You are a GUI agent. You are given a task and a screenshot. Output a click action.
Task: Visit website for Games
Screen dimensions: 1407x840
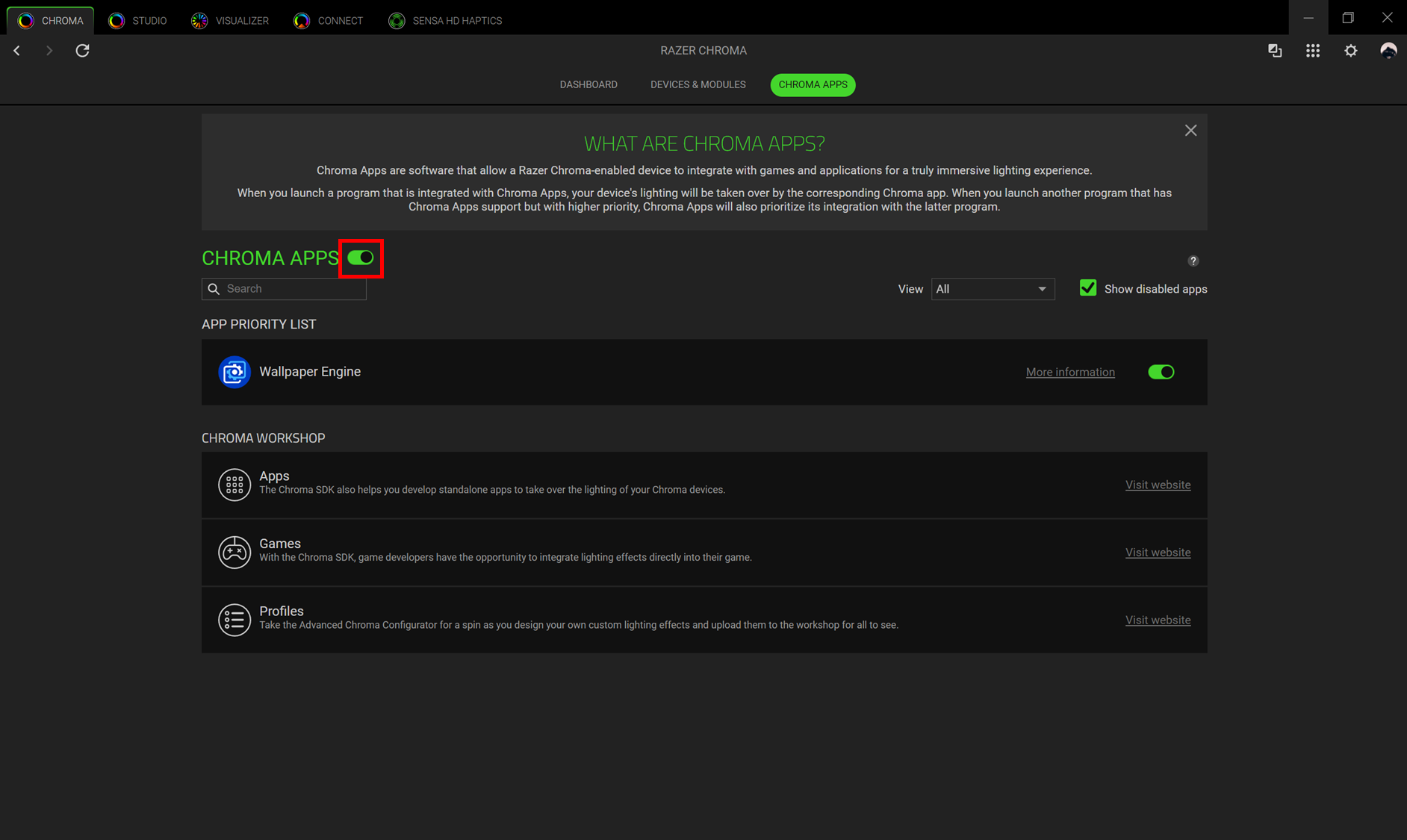(x=1158, y=552)
